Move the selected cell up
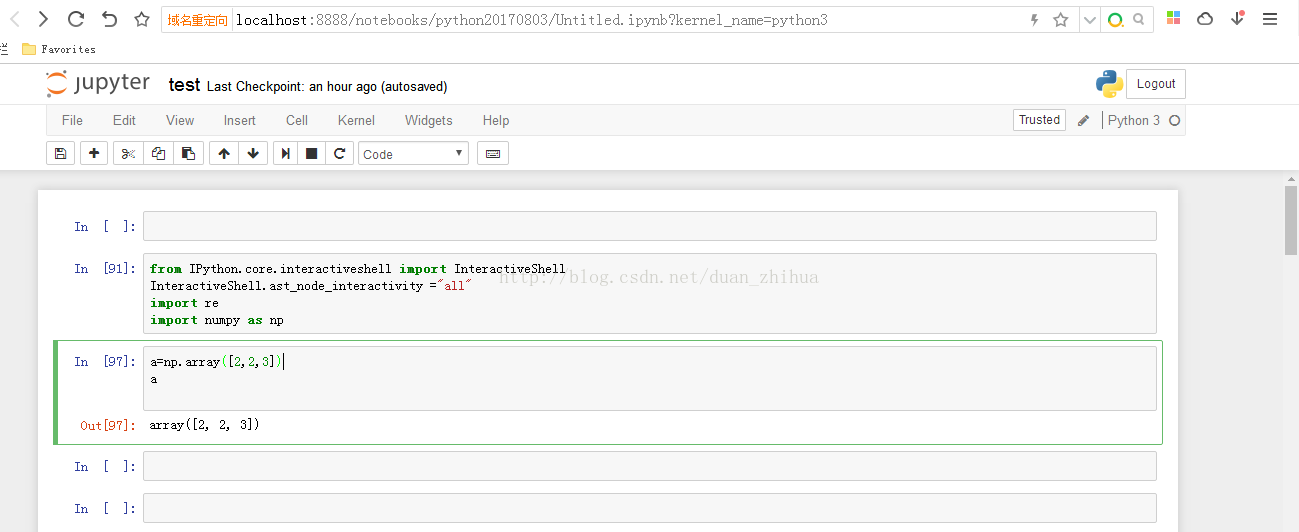1299x532 pixels. tap(224, 153)
